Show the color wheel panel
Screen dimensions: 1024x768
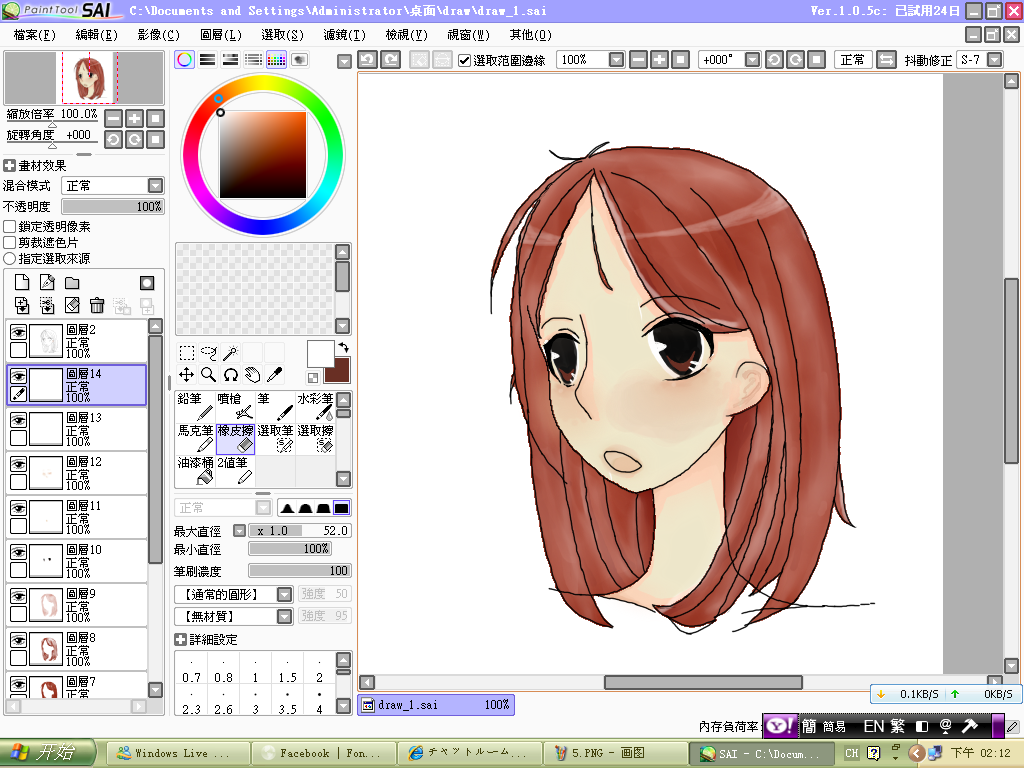184,60
